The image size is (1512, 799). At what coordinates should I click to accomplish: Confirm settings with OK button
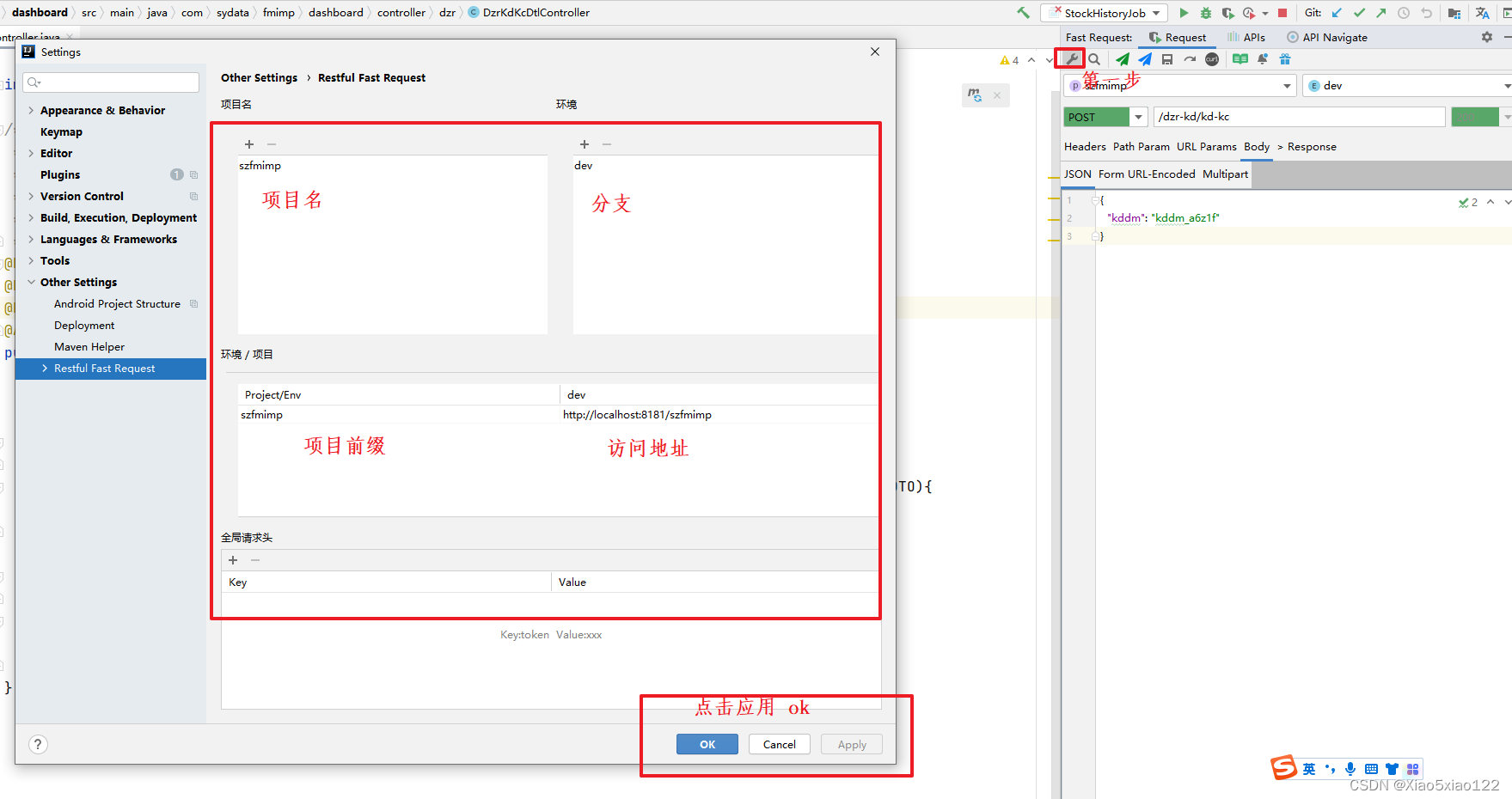707,744
